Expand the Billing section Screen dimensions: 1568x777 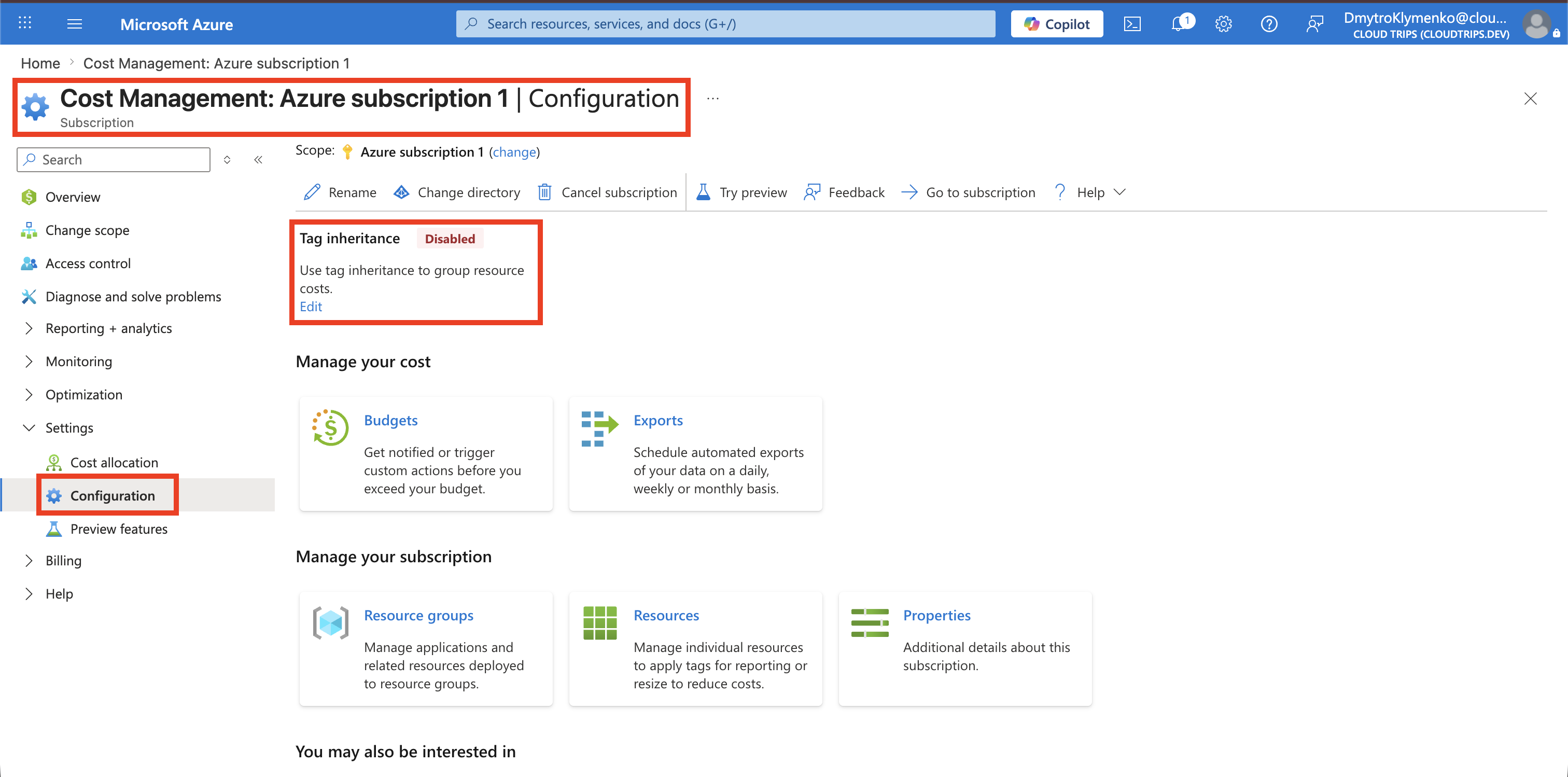click(63, 561)
